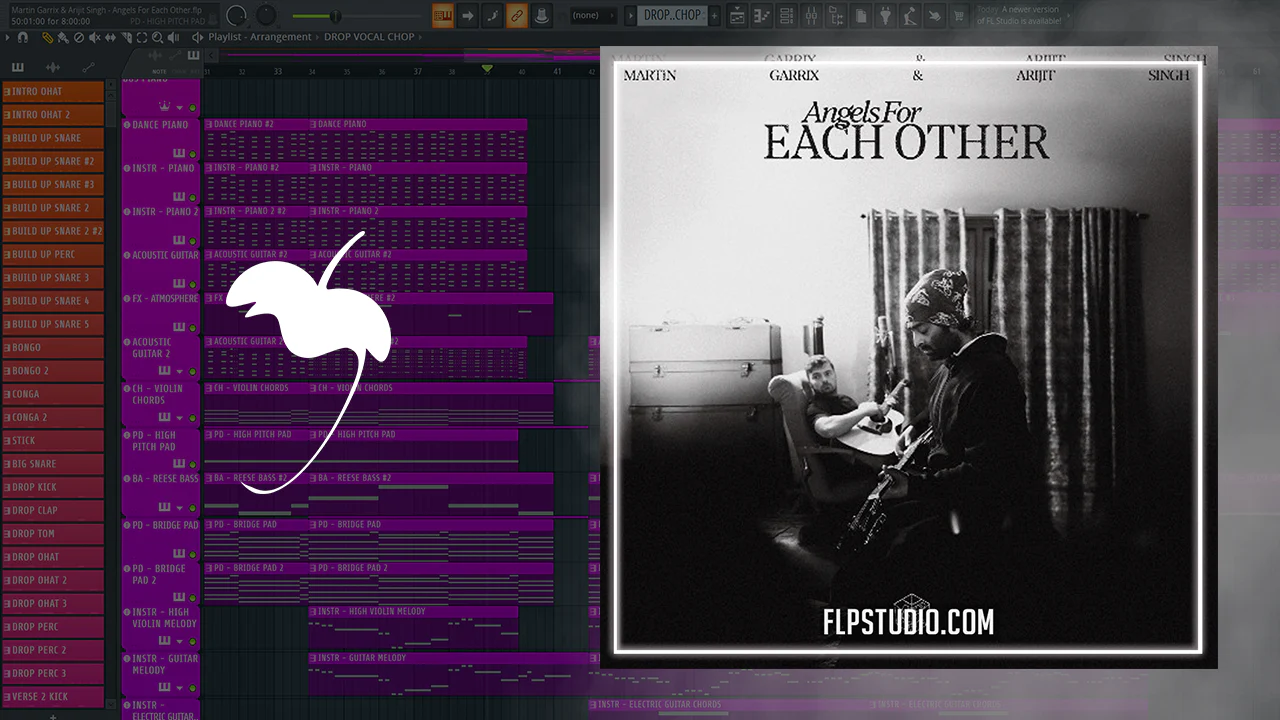Screen dimensions: 1280x720
Task: Select the DROP KICK pattern
Action: [x=53, y=487]
